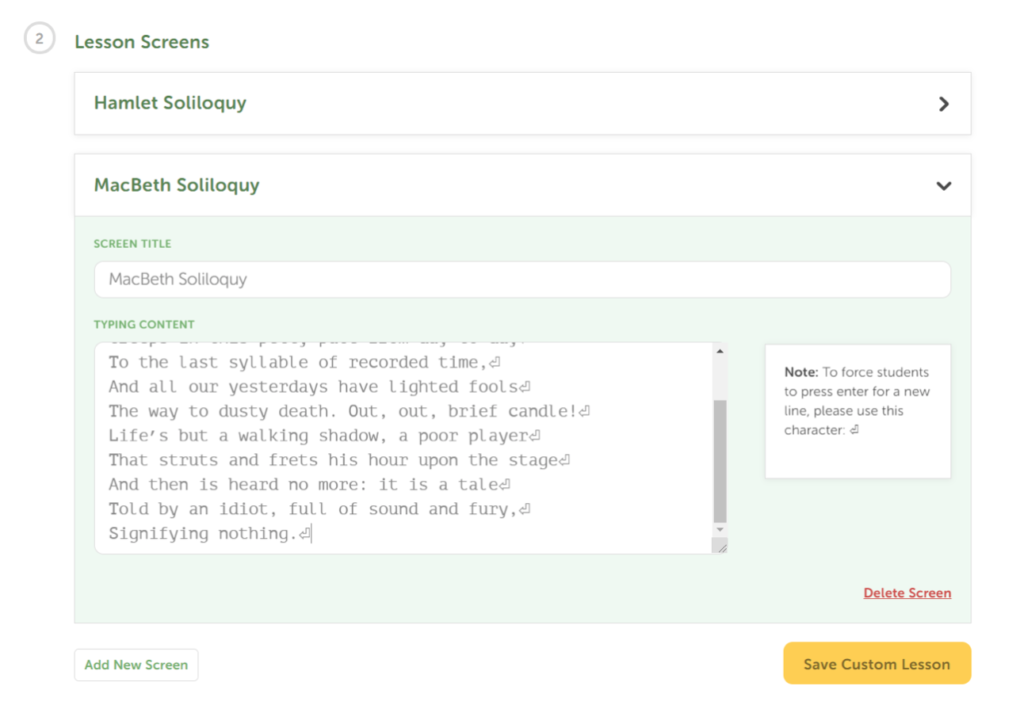Click the typing content scrollbar thumb
Screen dimensions: 1024x705
pos(720,462)
